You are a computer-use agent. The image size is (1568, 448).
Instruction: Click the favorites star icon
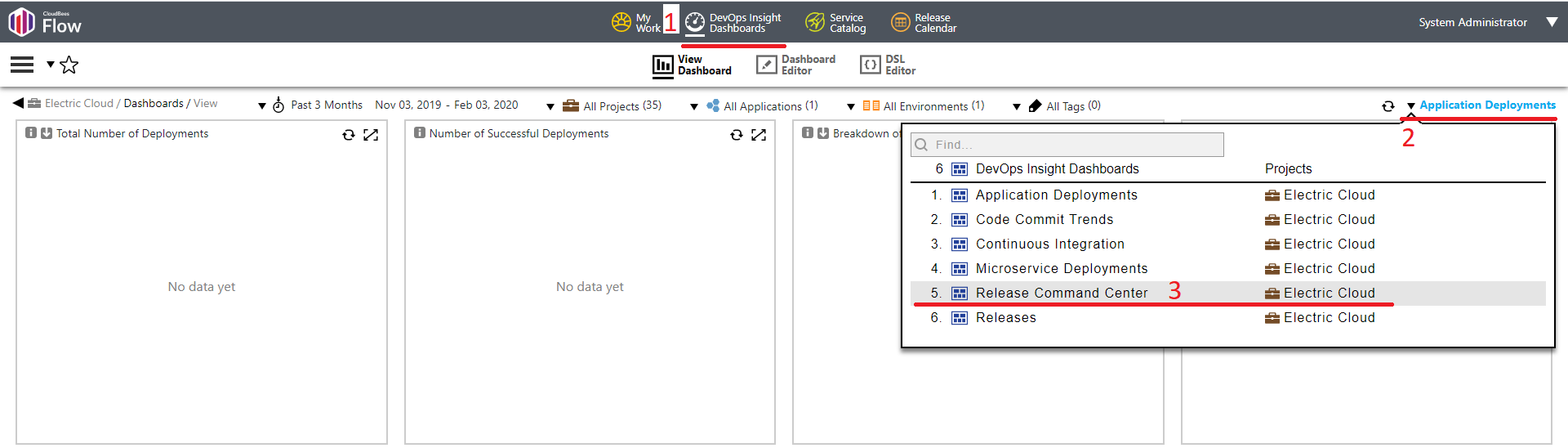(x=69, y=65)
